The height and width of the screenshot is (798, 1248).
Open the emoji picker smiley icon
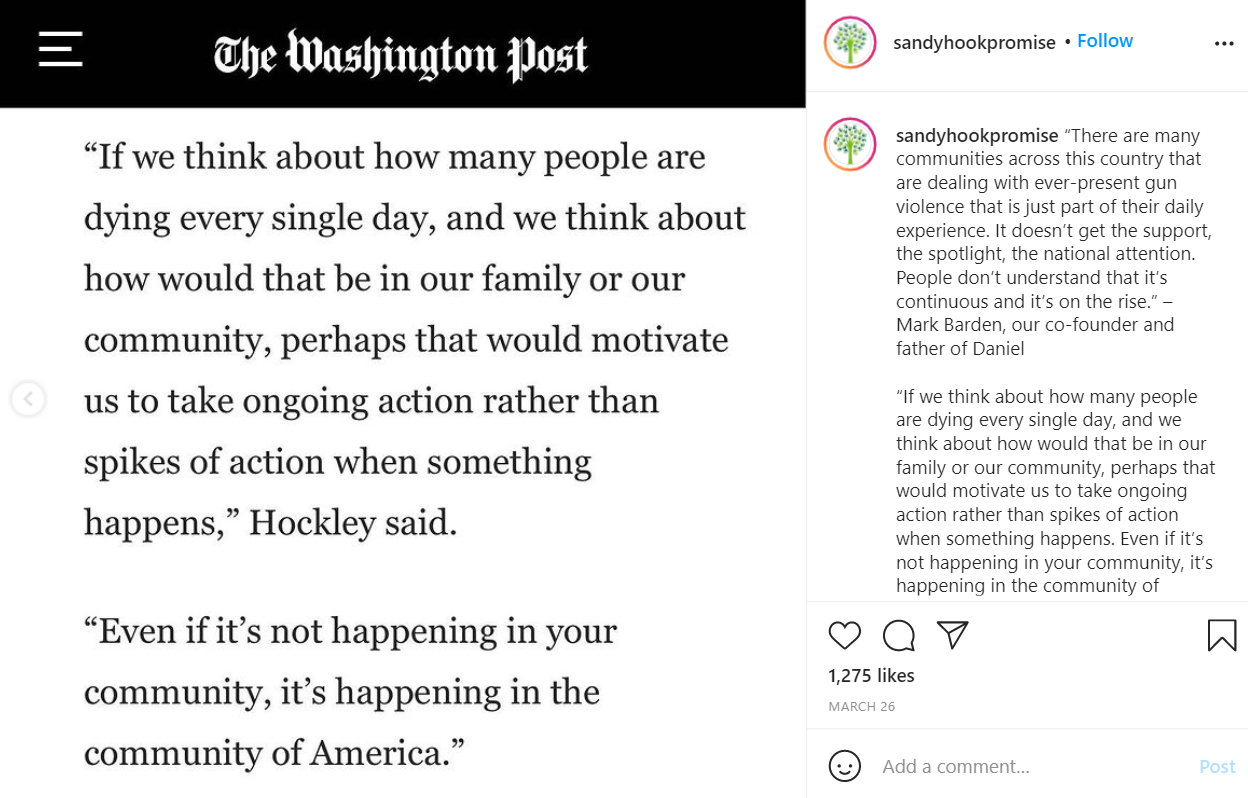click(845, 766)
